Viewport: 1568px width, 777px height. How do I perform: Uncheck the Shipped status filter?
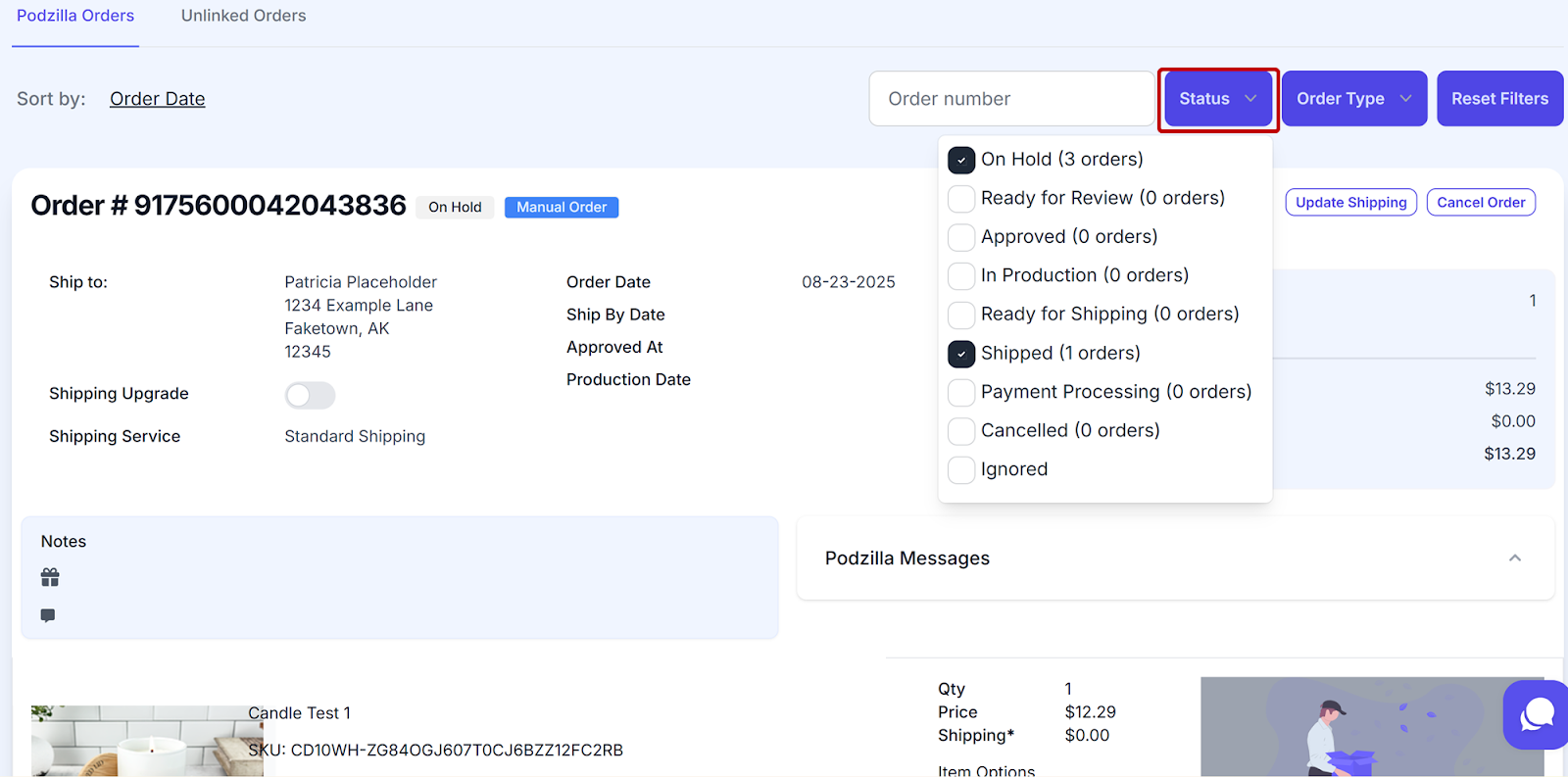961,354
